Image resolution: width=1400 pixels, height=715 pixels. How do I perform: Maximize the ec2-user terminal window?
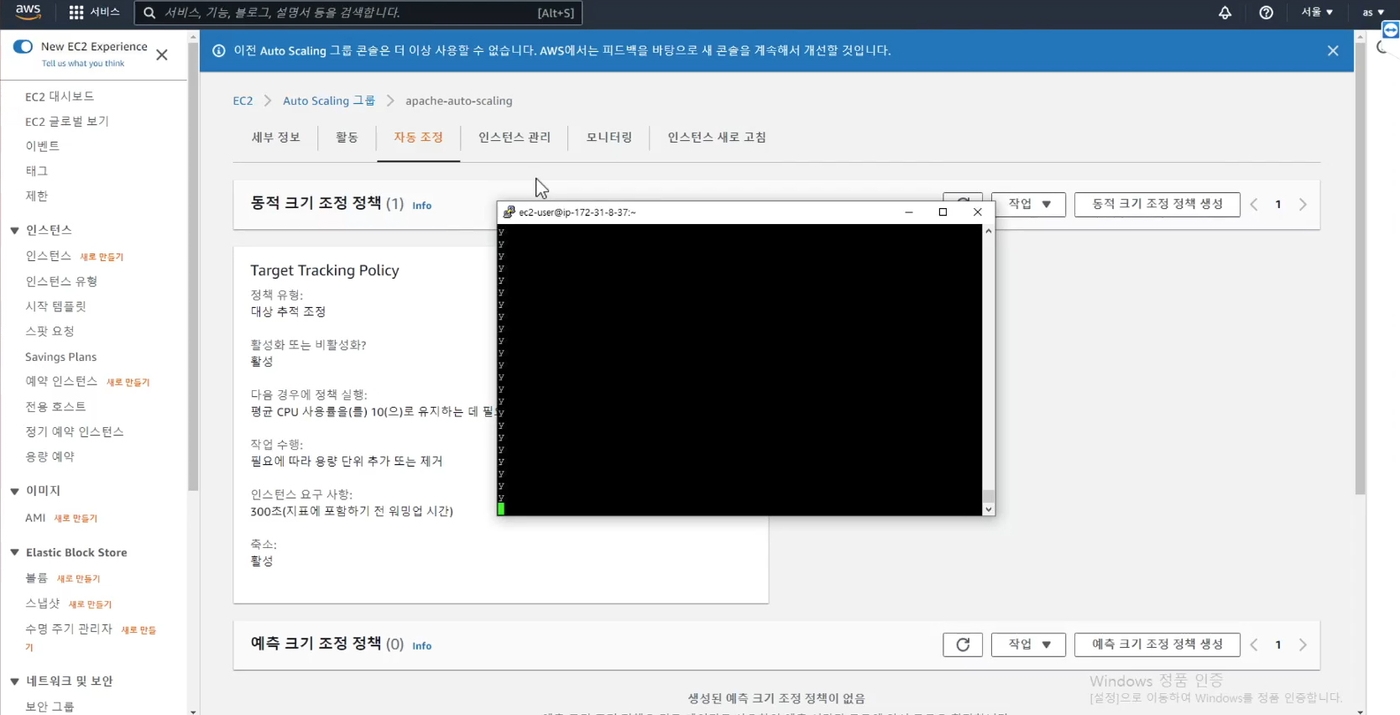click(943, 212)
